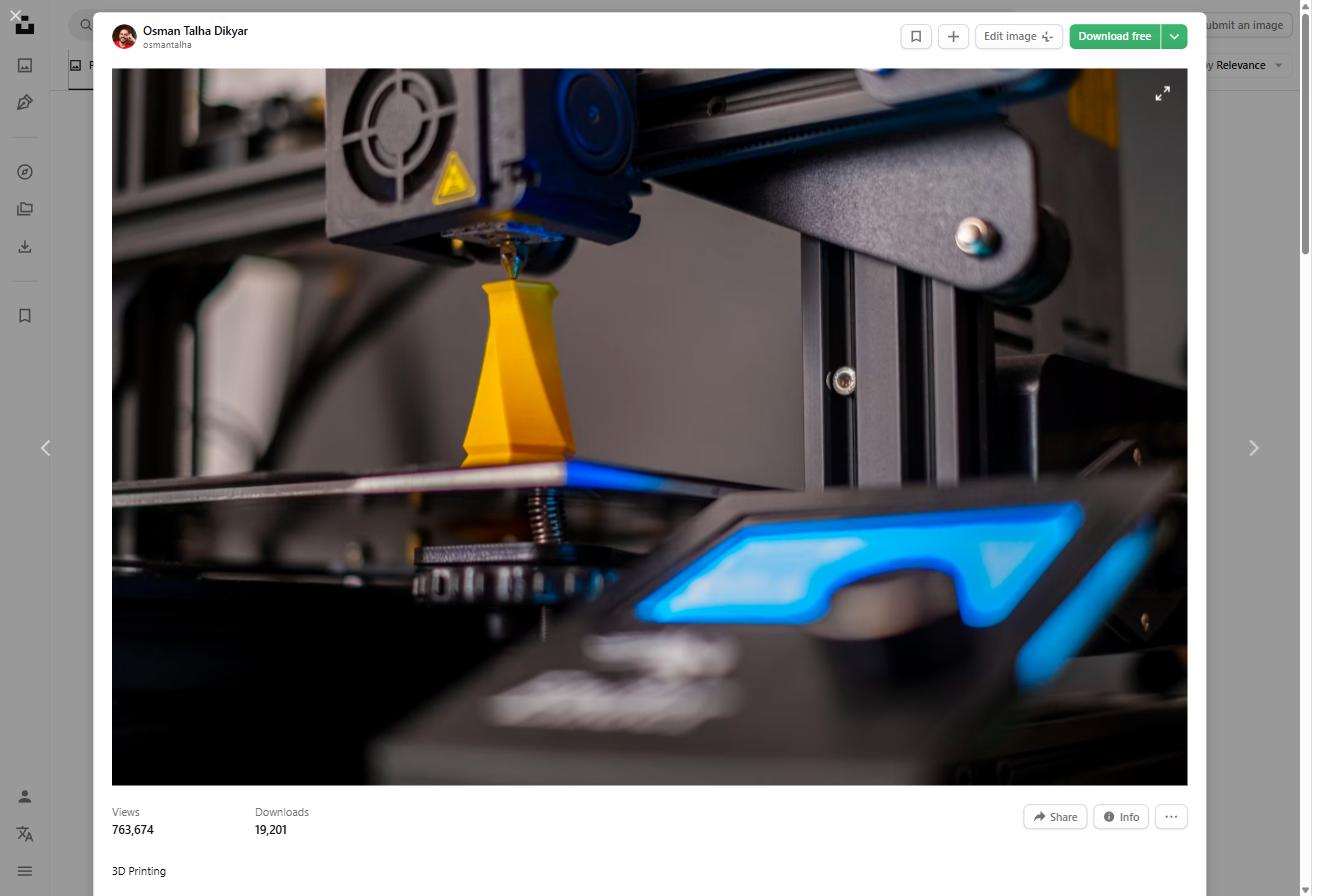This screenshot has width=1323, height=896.
Task: Click the Share button
Action: (x=1055, y=817)
